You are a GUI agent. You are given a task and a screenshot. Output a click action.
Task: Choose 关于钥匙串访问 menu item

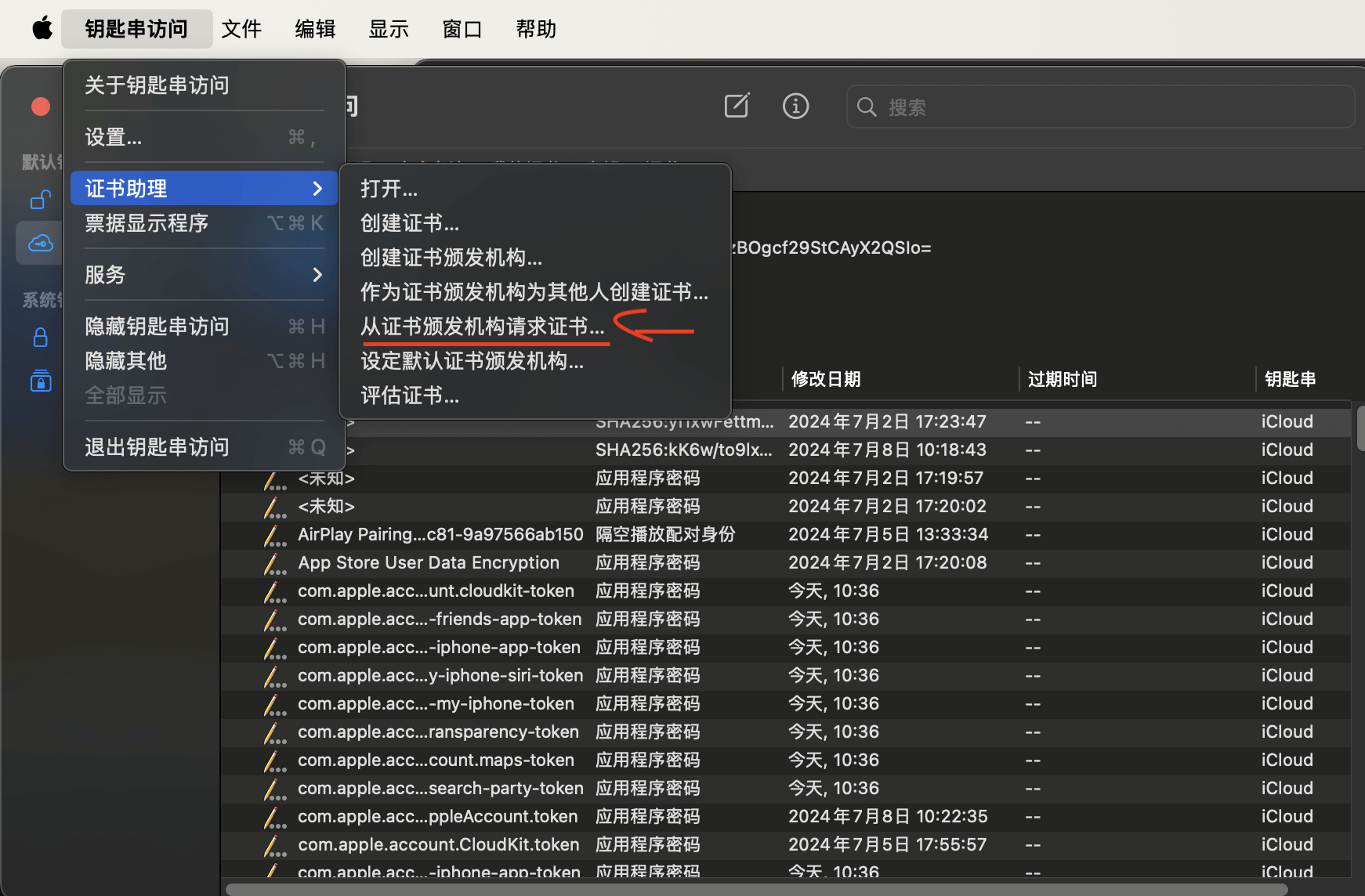pyautogui.click(x=204, y=85)
